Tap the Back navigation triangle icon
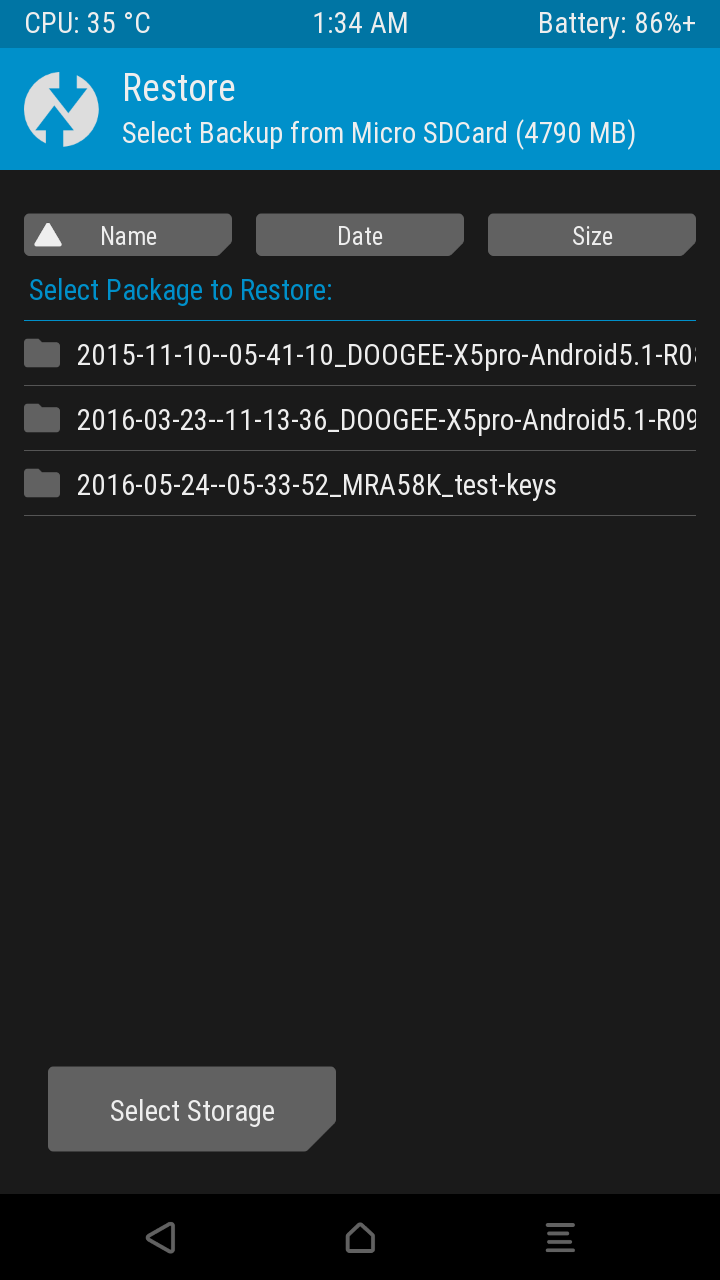720x1280 pixels. (x=160, y=1237)
